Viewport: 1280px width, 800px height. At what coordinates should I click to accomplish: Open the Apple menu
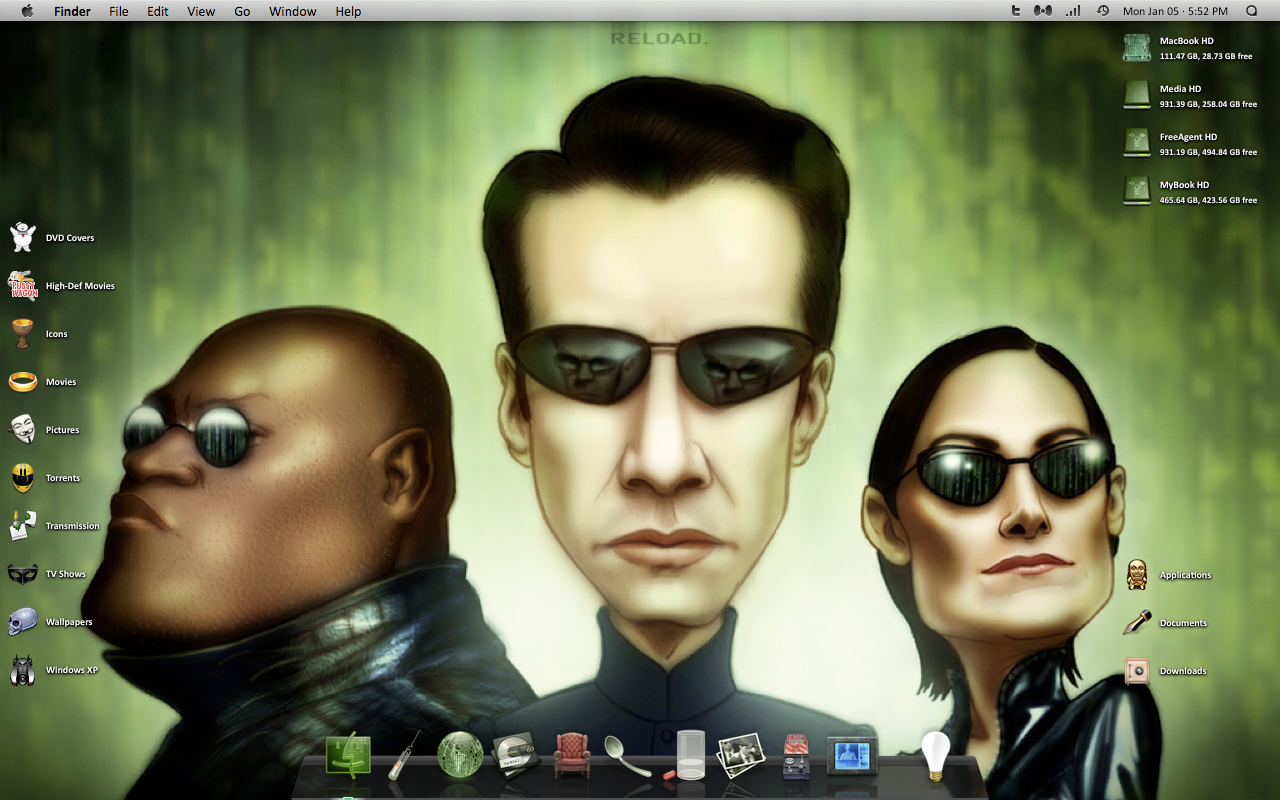[x=27, y=11]
